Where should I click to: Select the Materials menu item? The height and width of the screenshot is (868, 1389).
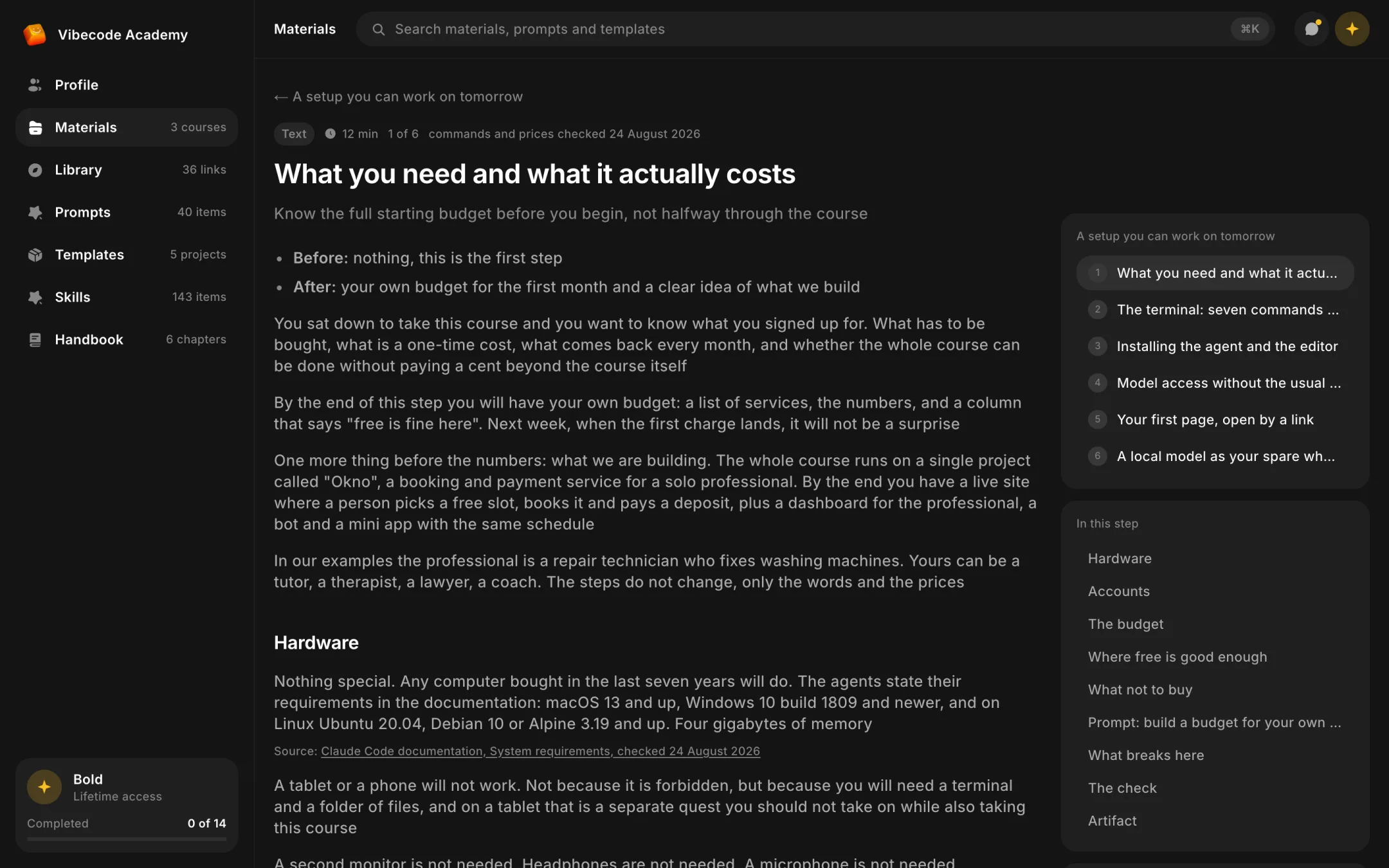127,127
